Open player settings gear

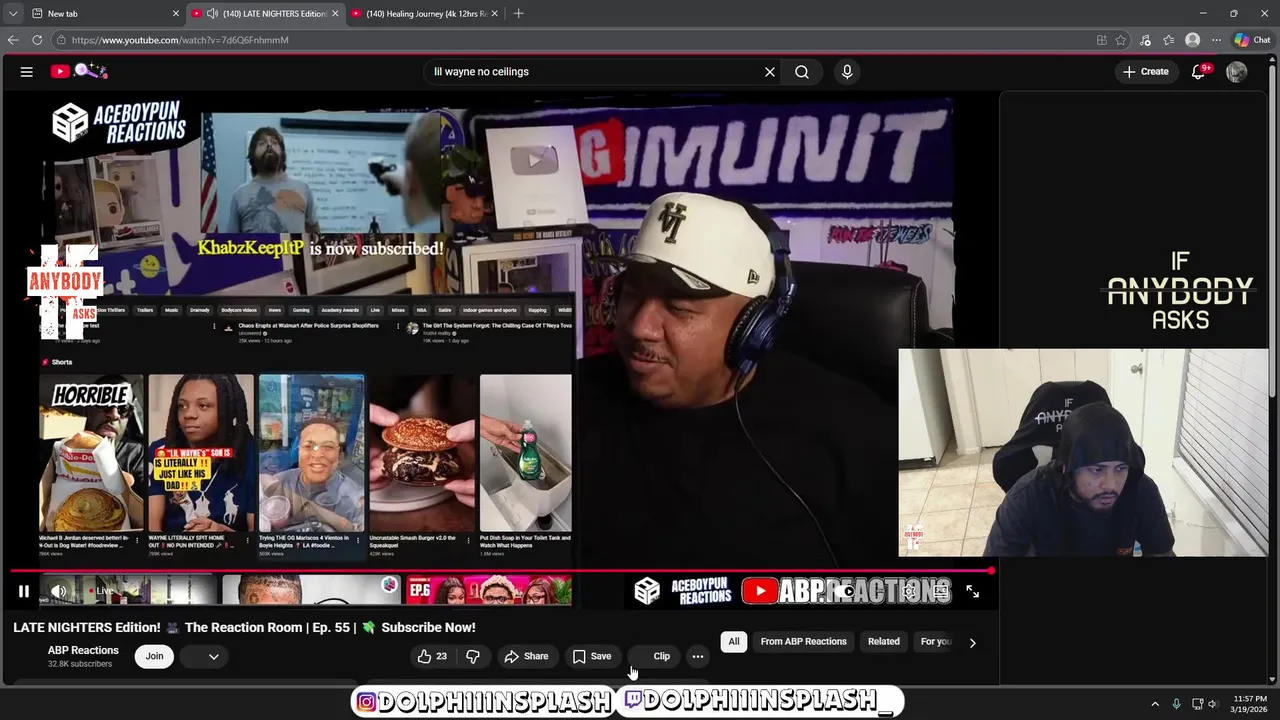(909, 592)
